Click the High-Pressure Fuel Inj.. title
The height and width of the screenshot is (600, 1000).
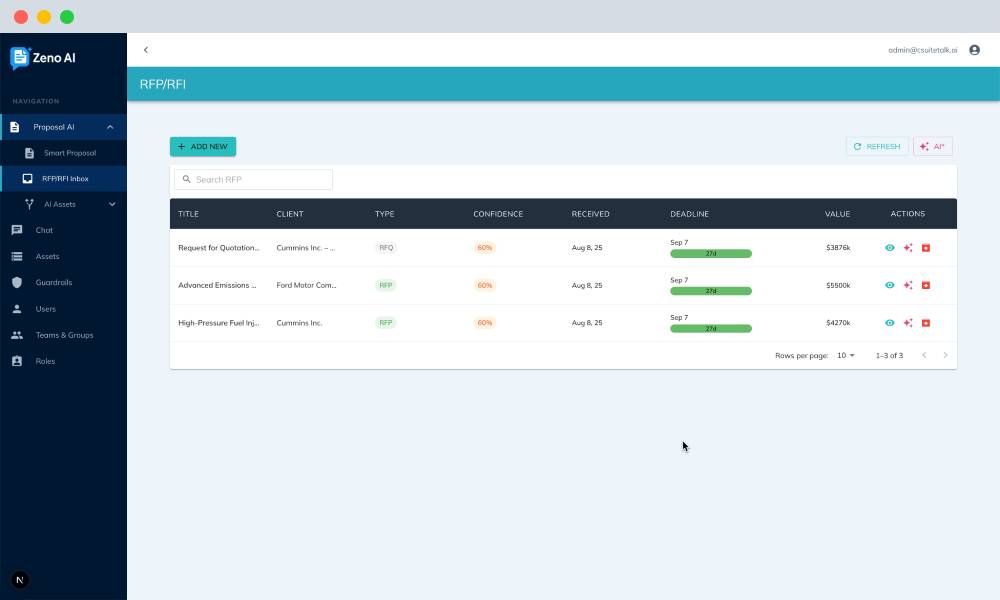click(219, 323)
